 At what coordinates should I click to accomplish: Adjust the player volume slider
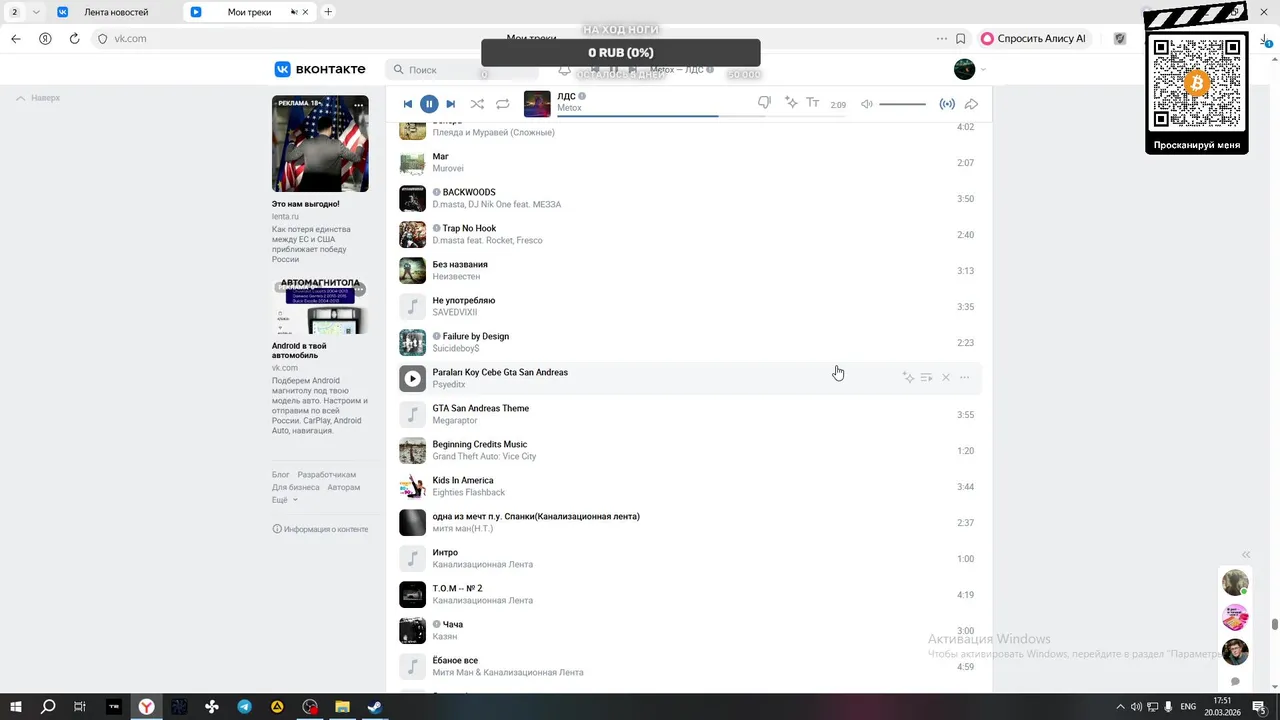903,104
